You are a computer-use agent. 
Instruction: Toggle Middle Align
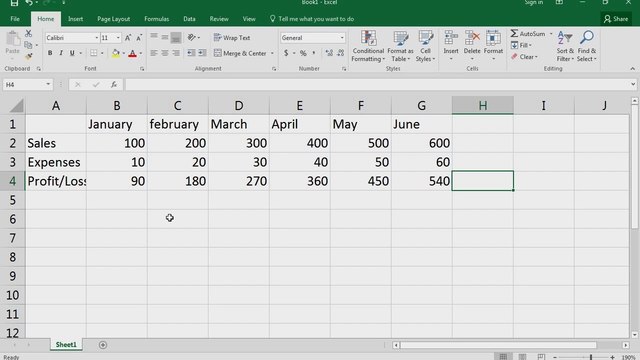pos(164,37)
